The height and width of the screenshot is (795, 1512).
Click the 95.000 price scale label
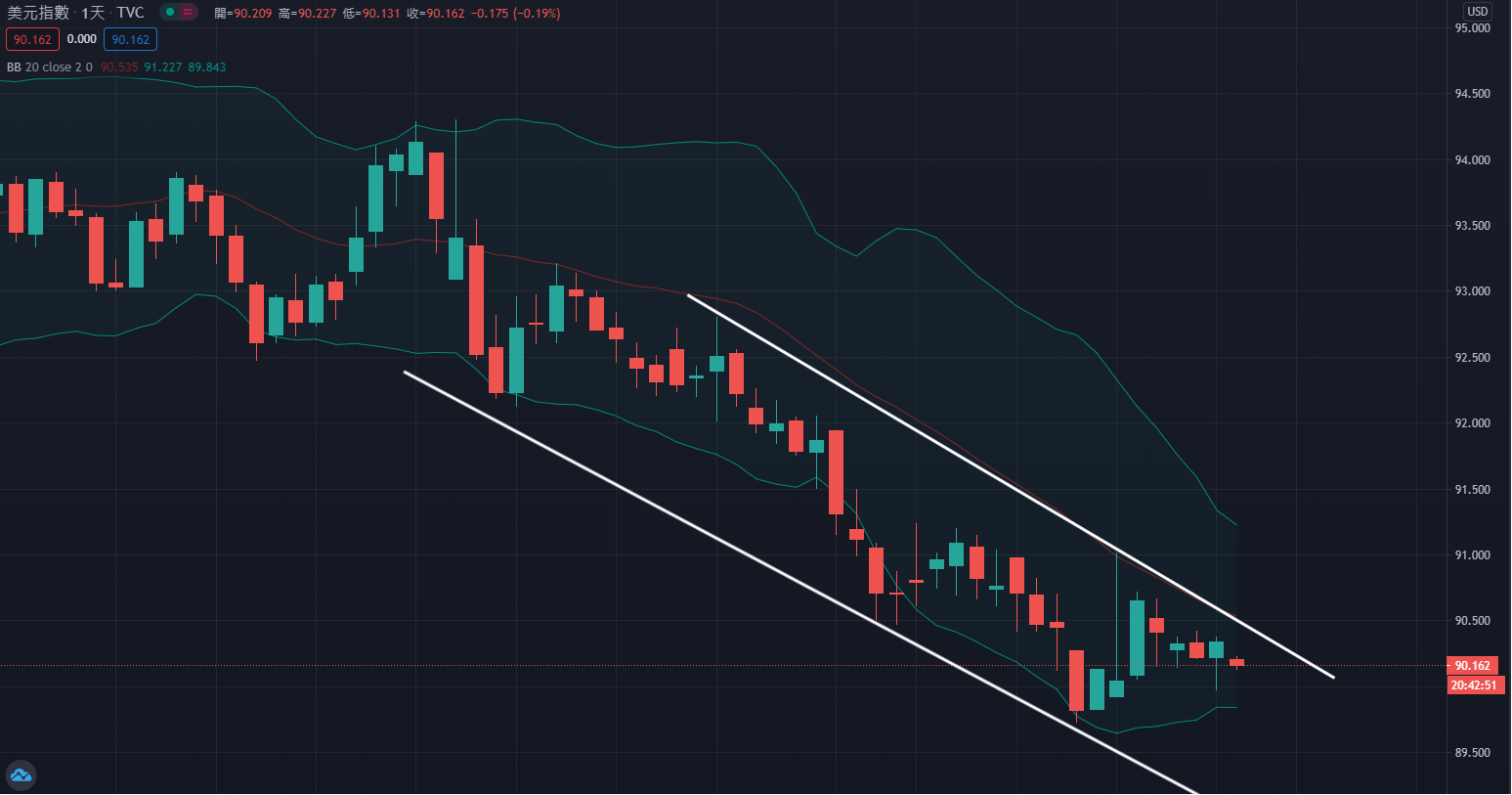pos(1472,28)
